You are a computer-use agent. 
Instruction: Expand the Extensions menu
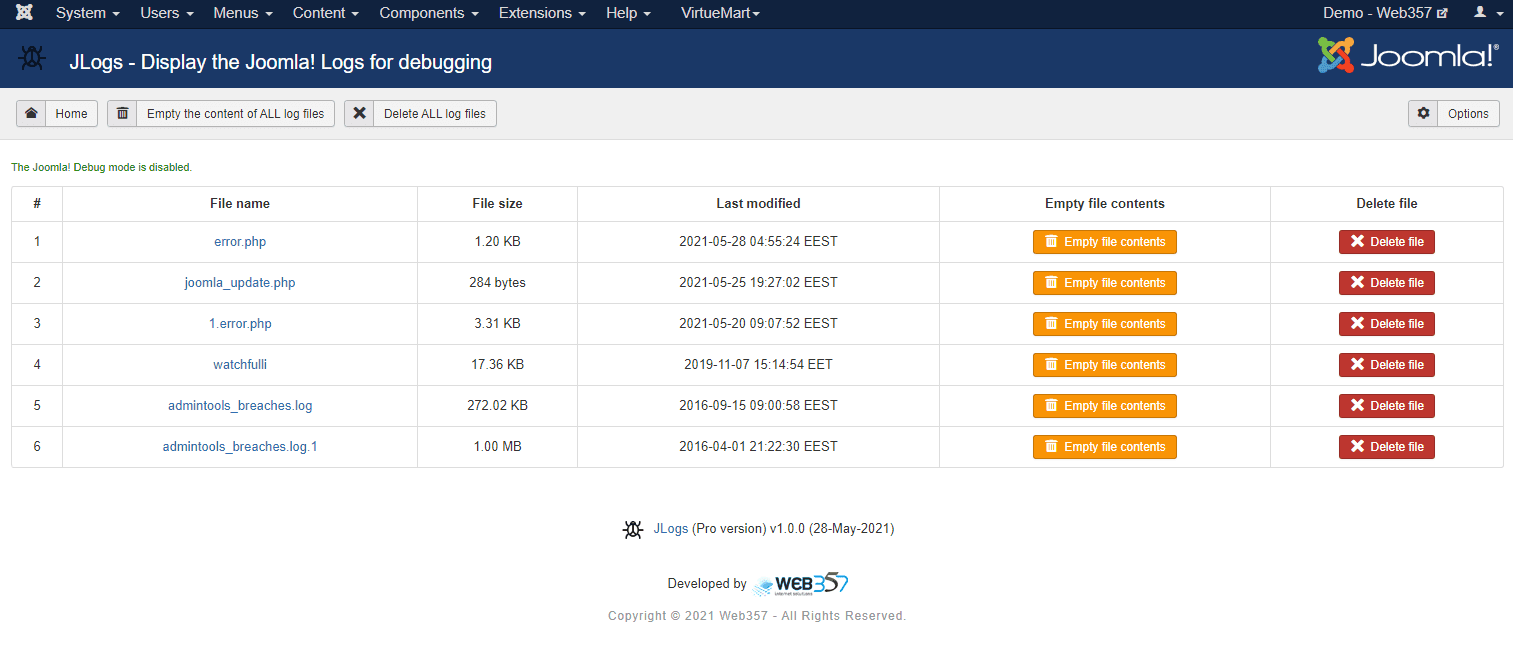point(542,13)
